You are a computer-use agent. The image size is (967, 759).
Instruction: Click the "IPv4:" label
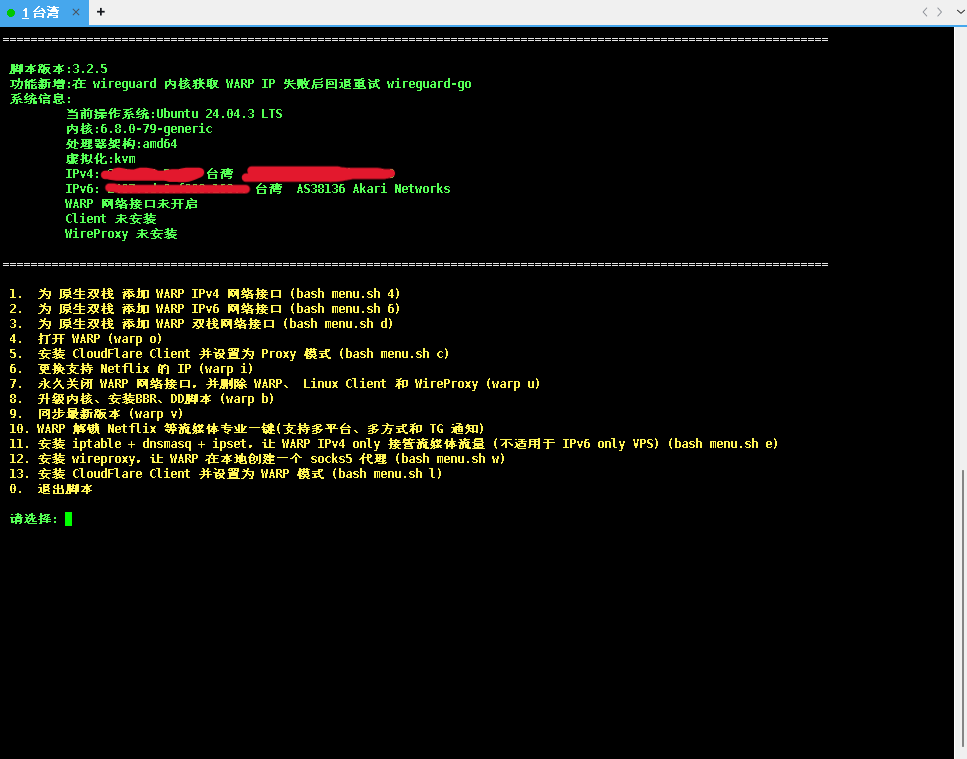coord(82,174)
